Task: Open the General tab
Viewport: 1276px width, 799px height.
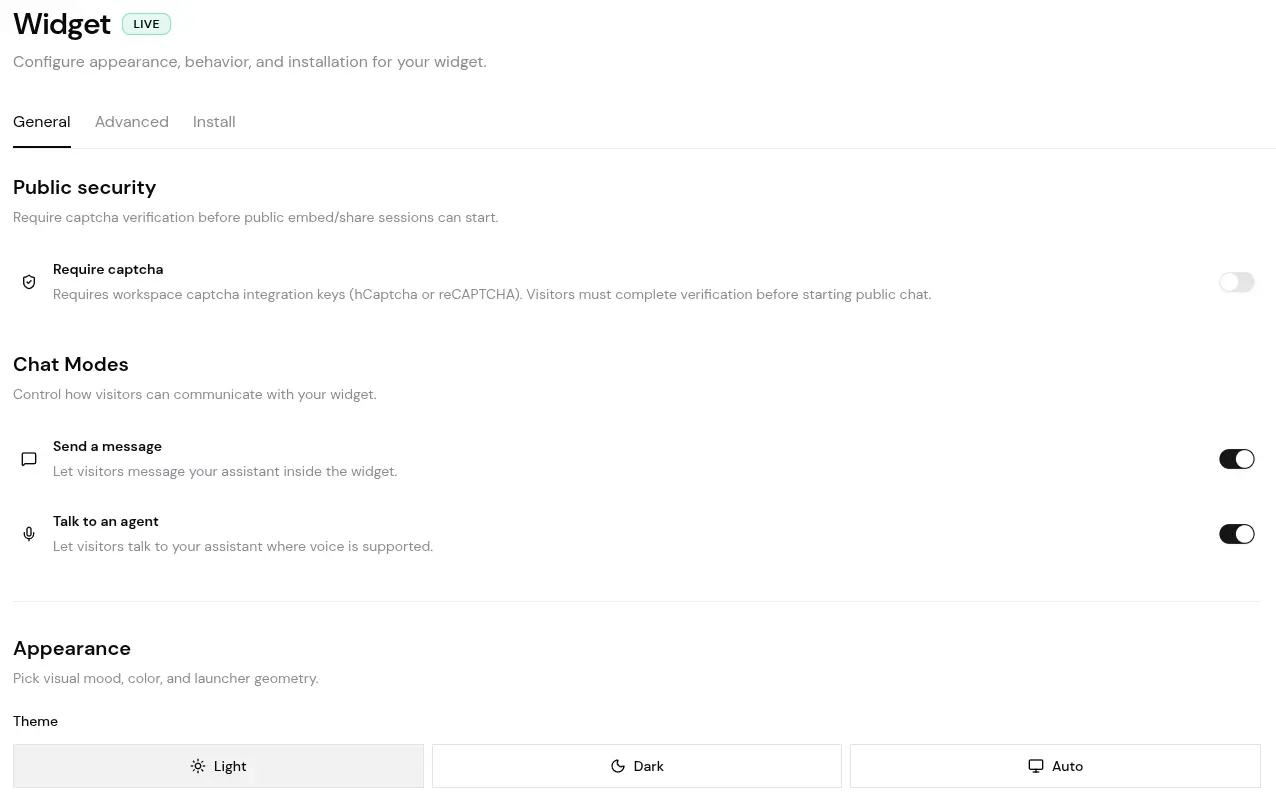Action: click(42, 122)
